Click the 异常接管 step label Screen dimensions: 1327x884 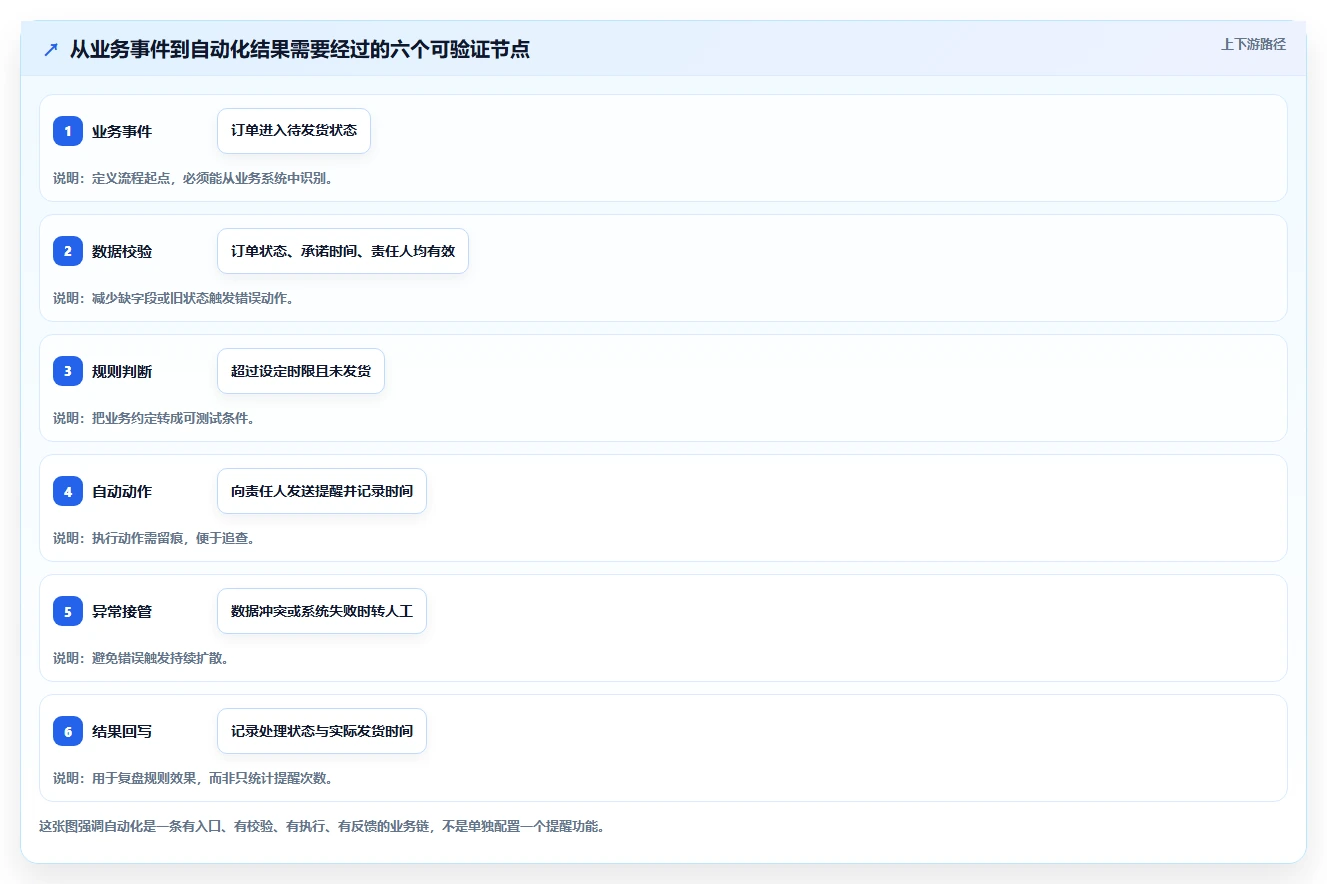(122, 611)
